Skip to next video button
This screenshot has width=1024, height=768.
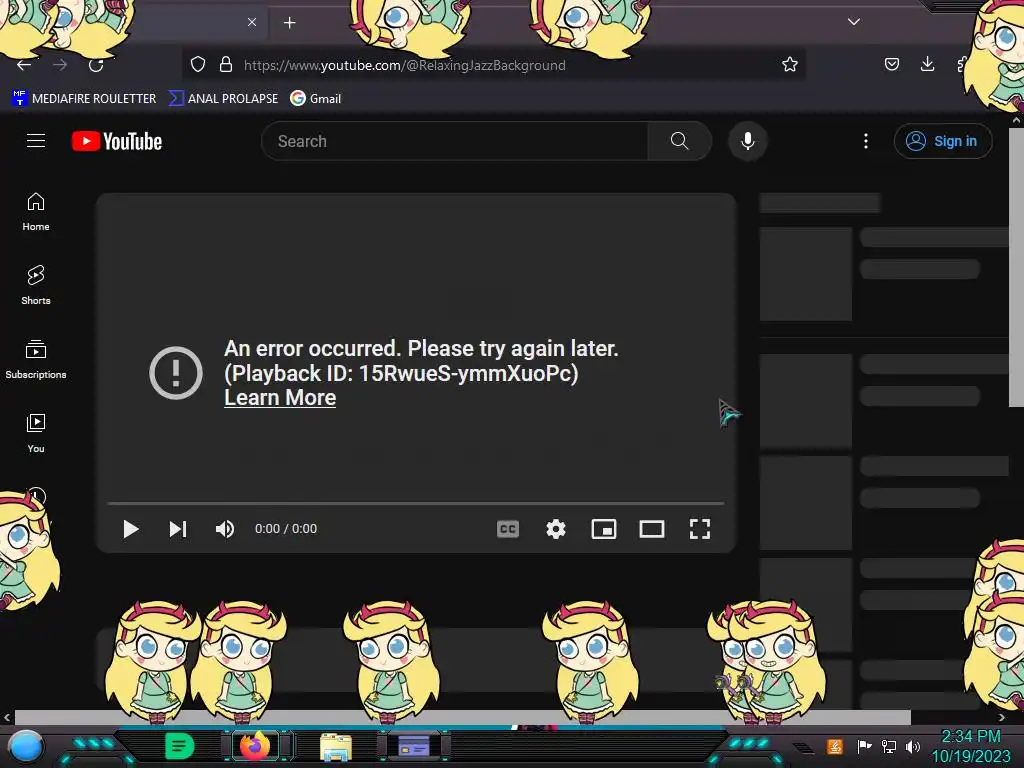pyautogui.click(x=178, y=529)
